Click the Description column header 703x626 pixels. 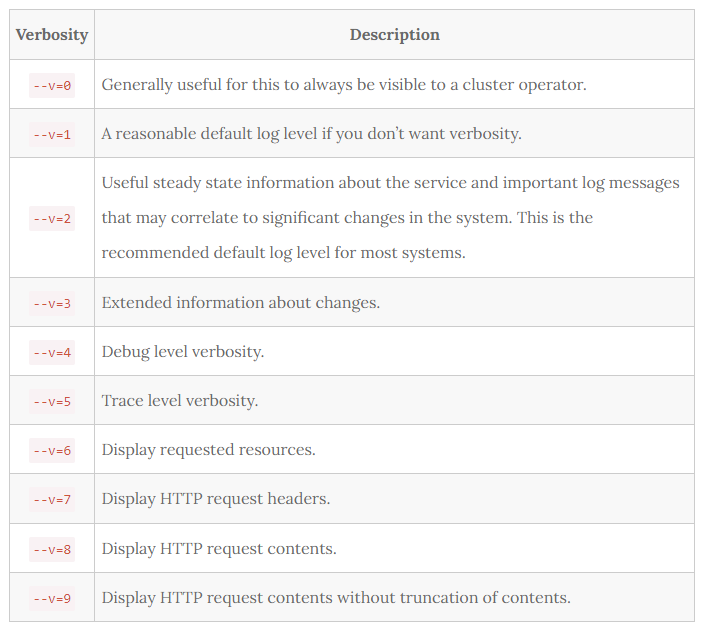tap(394, 35)
